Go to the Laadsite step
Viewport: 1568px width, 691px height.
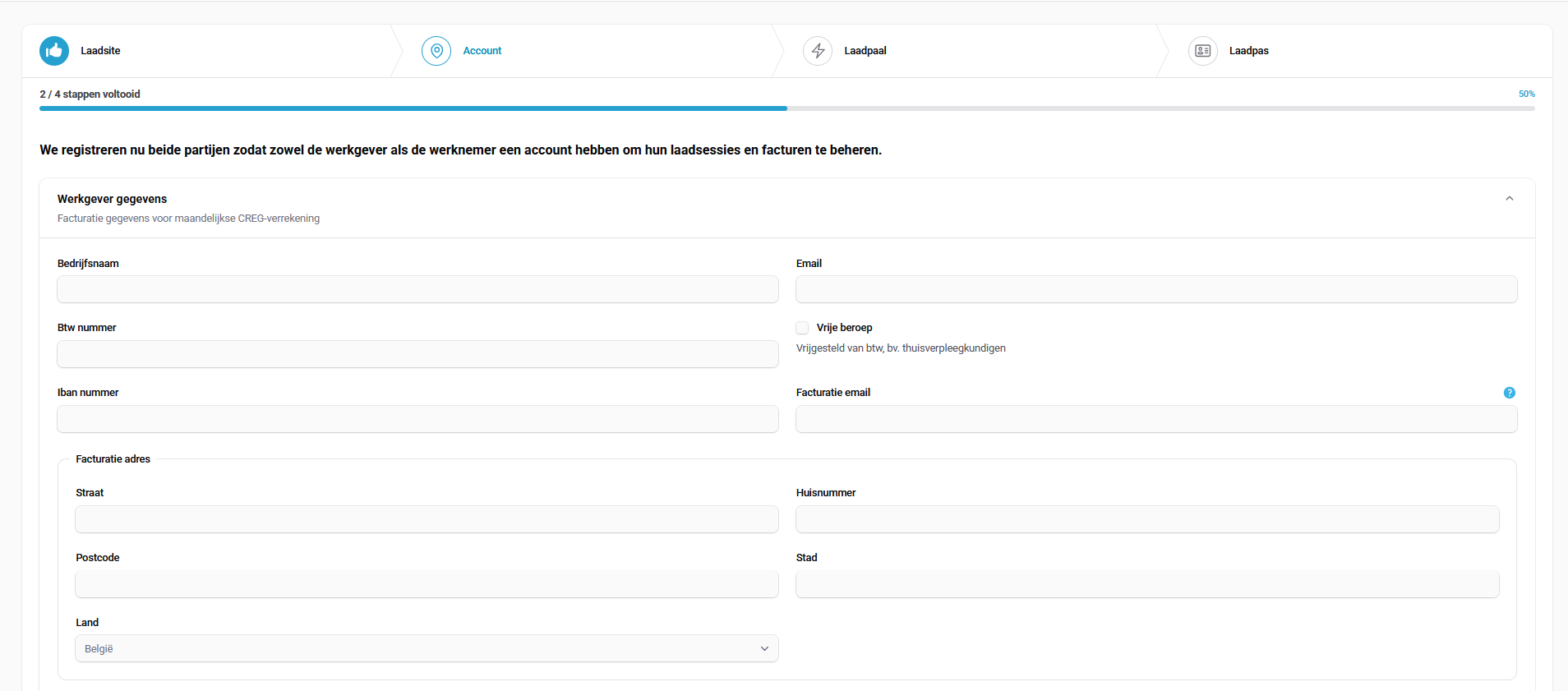pos(100,51)
